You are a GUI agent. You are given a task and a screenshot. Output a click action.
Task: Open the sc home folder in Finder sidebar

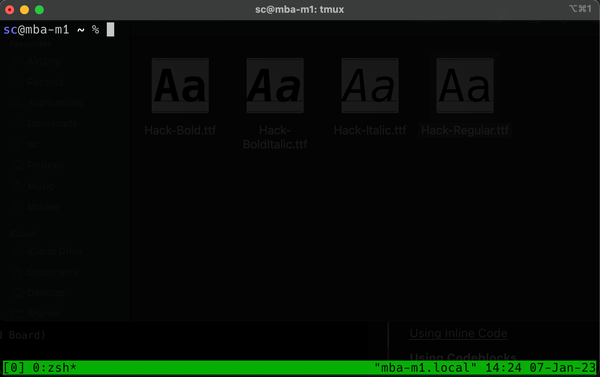[x=32, y=144]
